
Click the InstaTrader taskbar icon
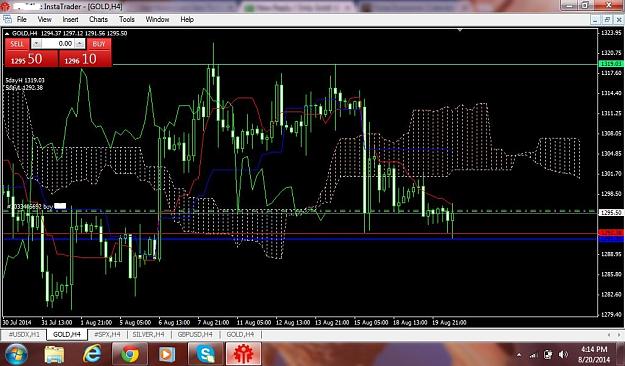tap(244, 354)
